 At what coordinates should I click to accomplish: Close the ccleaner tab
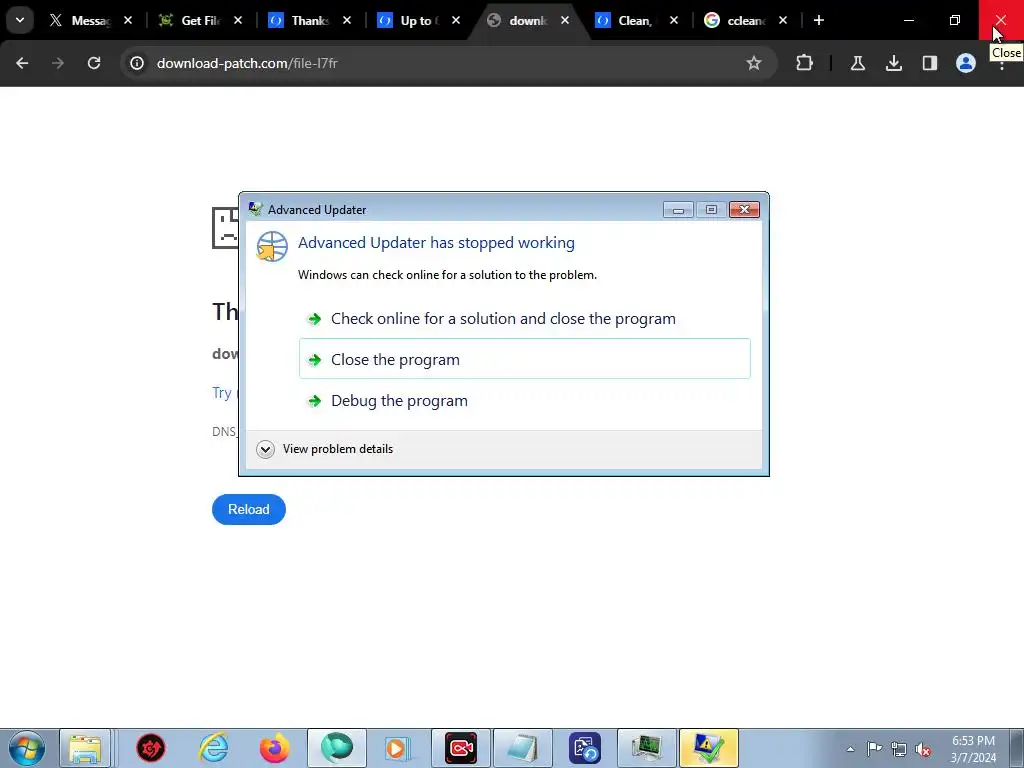point(783,20)
